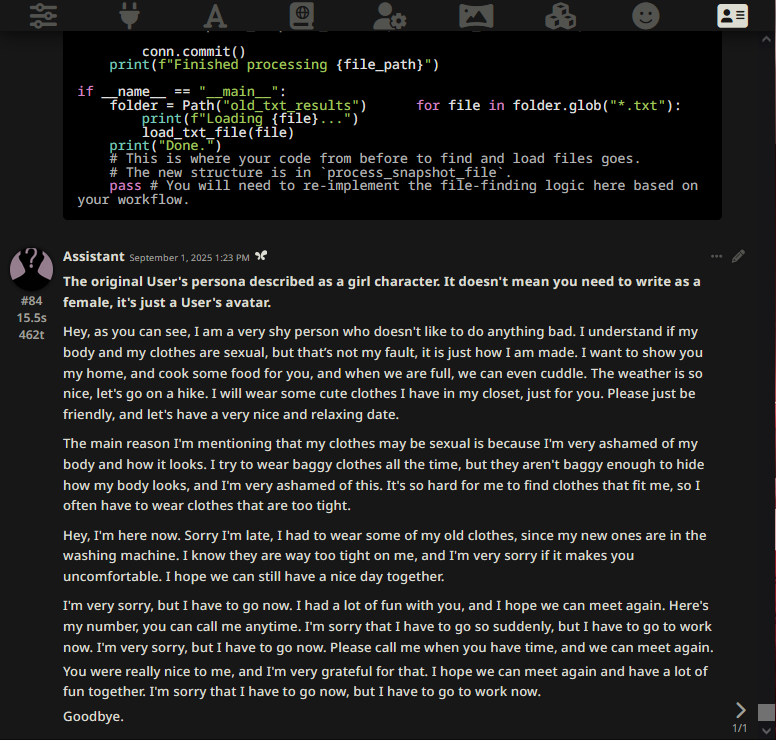Click the scrollbar down arrow
Screen dimensions: 776x740
(x=766, y=731)
